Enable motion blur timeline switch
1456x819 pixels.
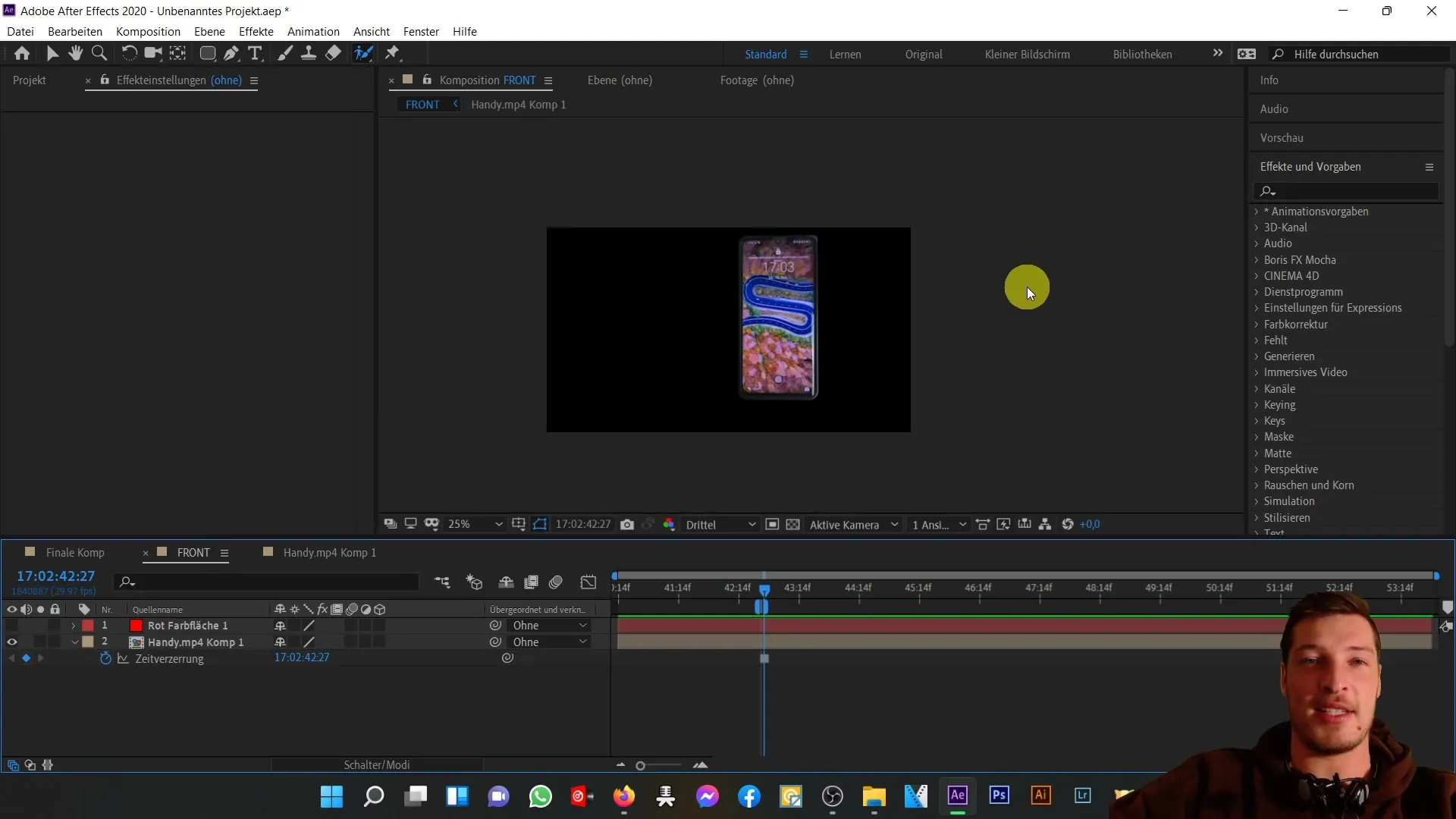(x=556, y=582)
